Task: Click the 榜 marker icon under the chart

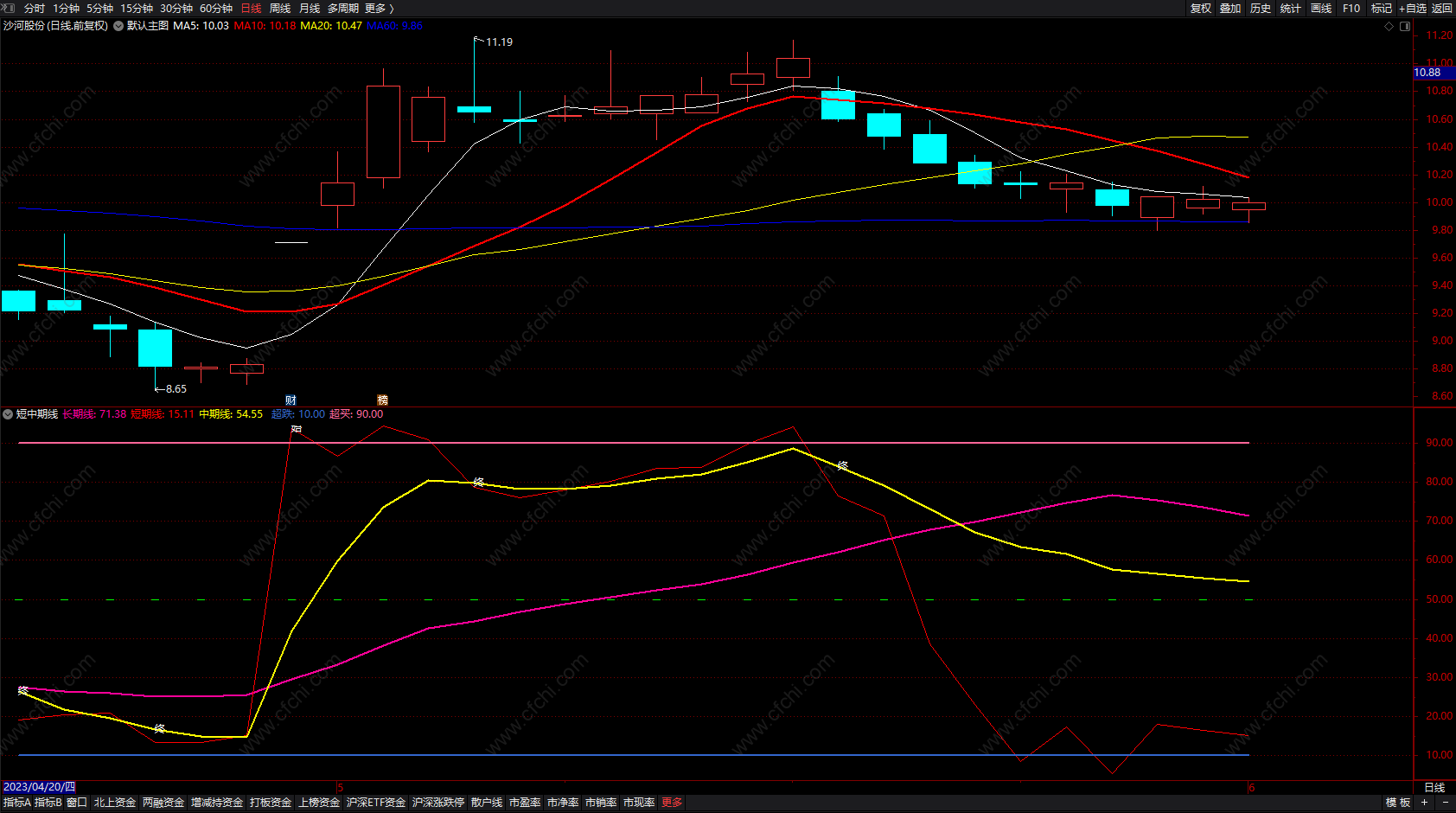Action: click(x=382, y=400)
